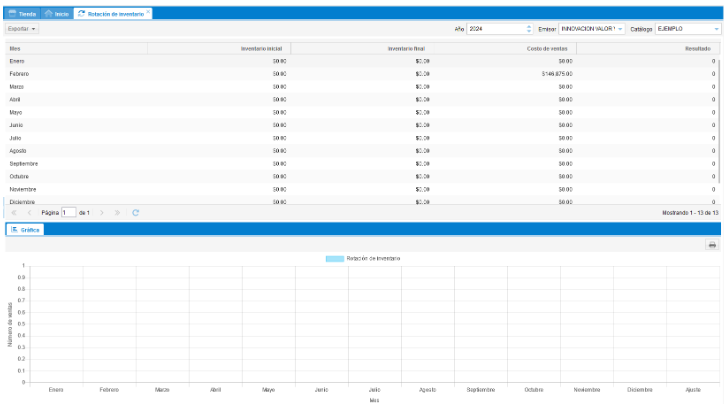
Task: Go to the previous page
Action: 29,212
